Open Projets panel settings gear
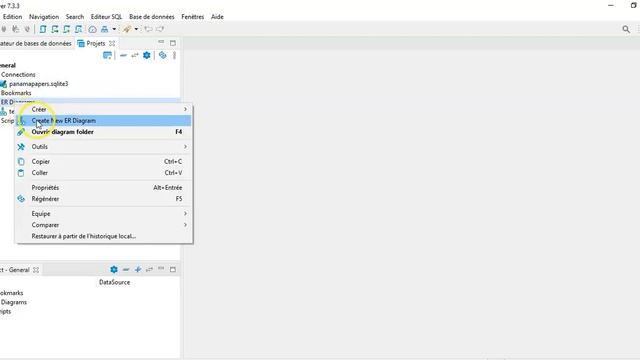Screen dimensions: 640x360 147,55
